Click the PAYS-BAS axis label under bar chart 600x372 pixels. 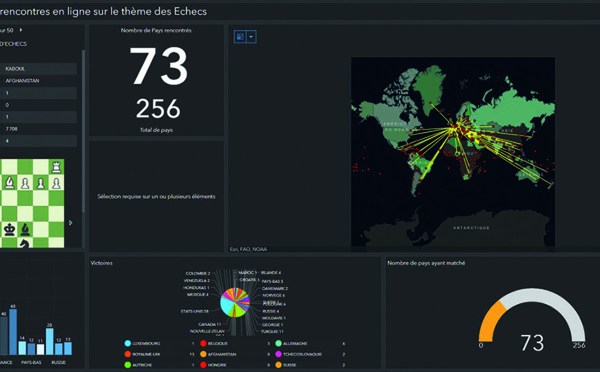(31, 362)
